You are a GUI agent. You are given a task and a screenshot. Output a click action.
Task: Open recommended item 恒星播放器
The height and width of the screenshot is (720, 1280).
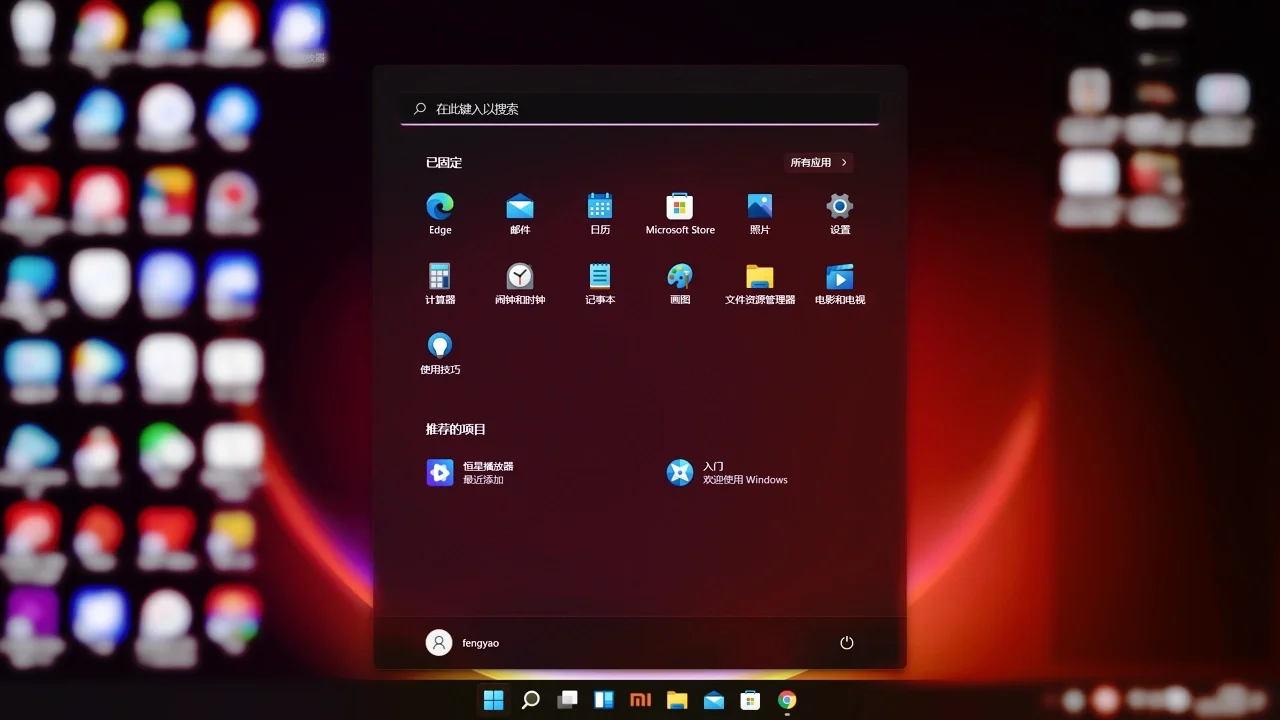click(470, 473)
